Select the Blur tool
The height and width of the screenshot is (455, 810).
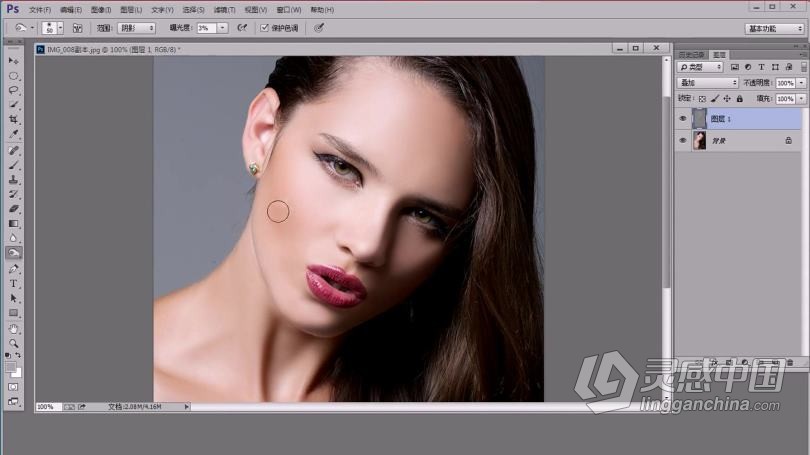point(13,238)
